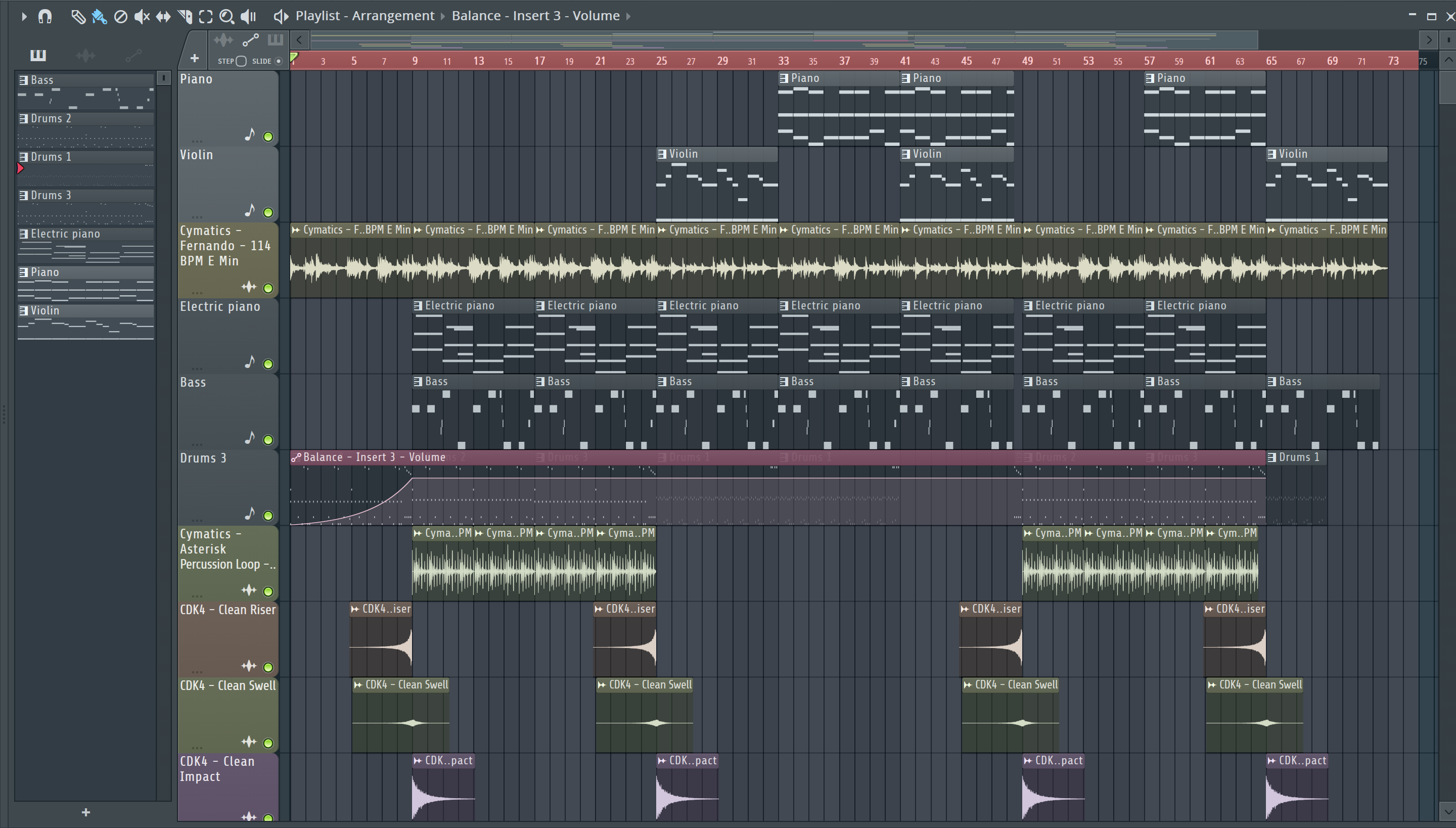Image resolution: width=1456 pixels, height=828 pixels.
Task: Select the Draw pencil tool
Action: pyautogui.click(x=78, y=17)
